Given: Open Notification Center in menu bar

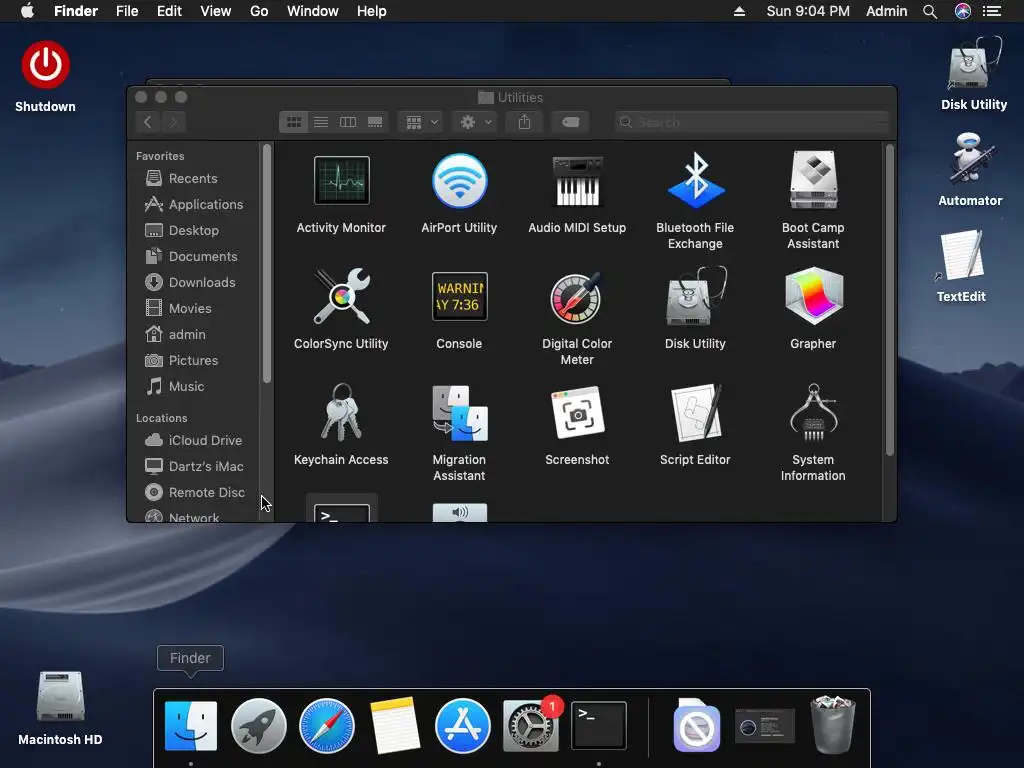Looking at the screenshot, I should coord(992,11).
